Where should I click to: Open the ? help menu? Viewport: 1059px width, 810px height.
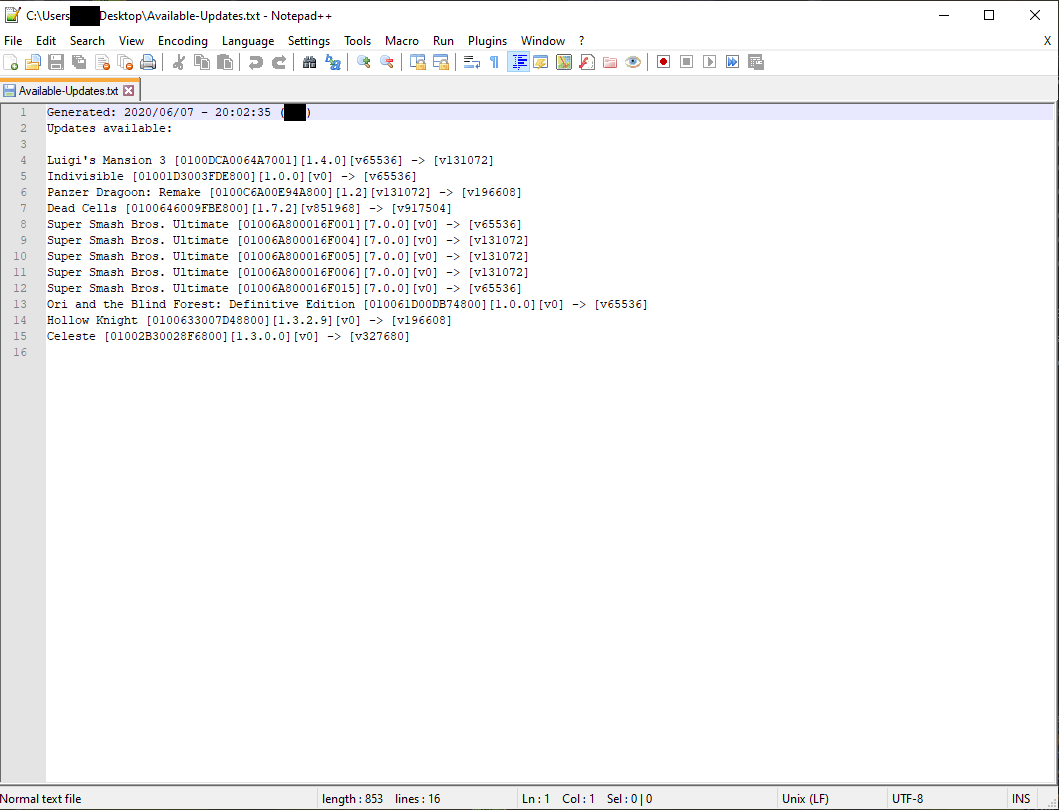[582, 41]
